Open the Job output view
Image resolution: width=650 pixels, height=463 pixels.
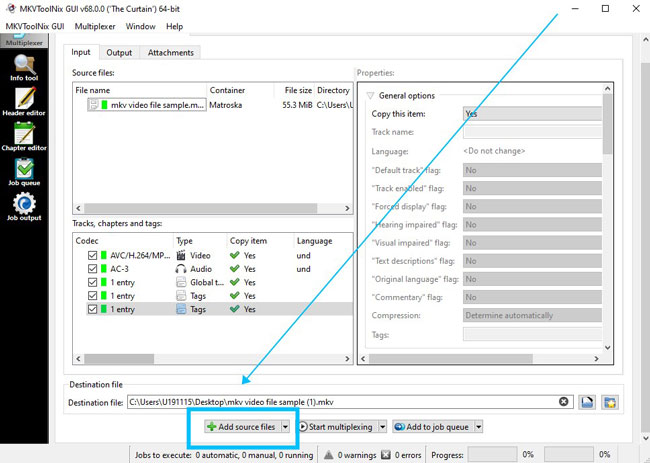click(24, 207)
